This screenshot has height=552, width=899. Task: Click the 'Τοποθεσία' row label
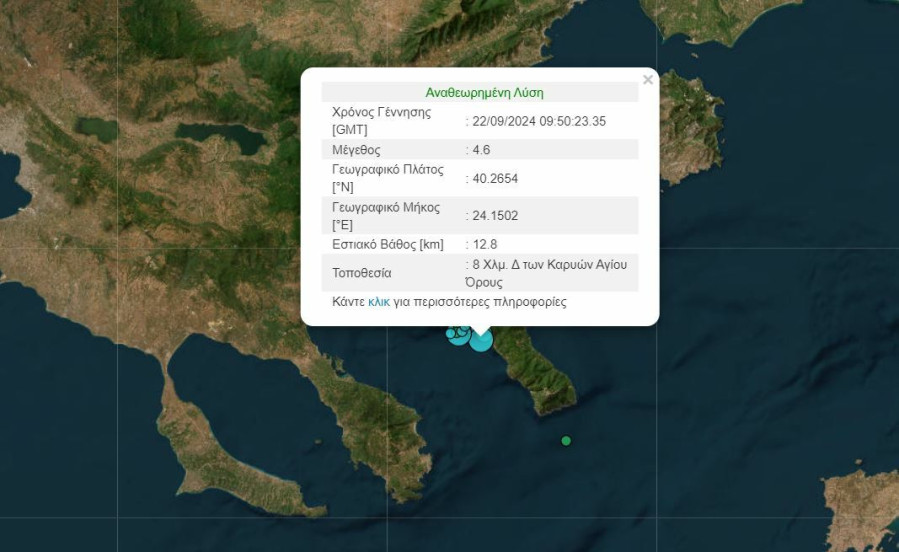pos(362,273)
